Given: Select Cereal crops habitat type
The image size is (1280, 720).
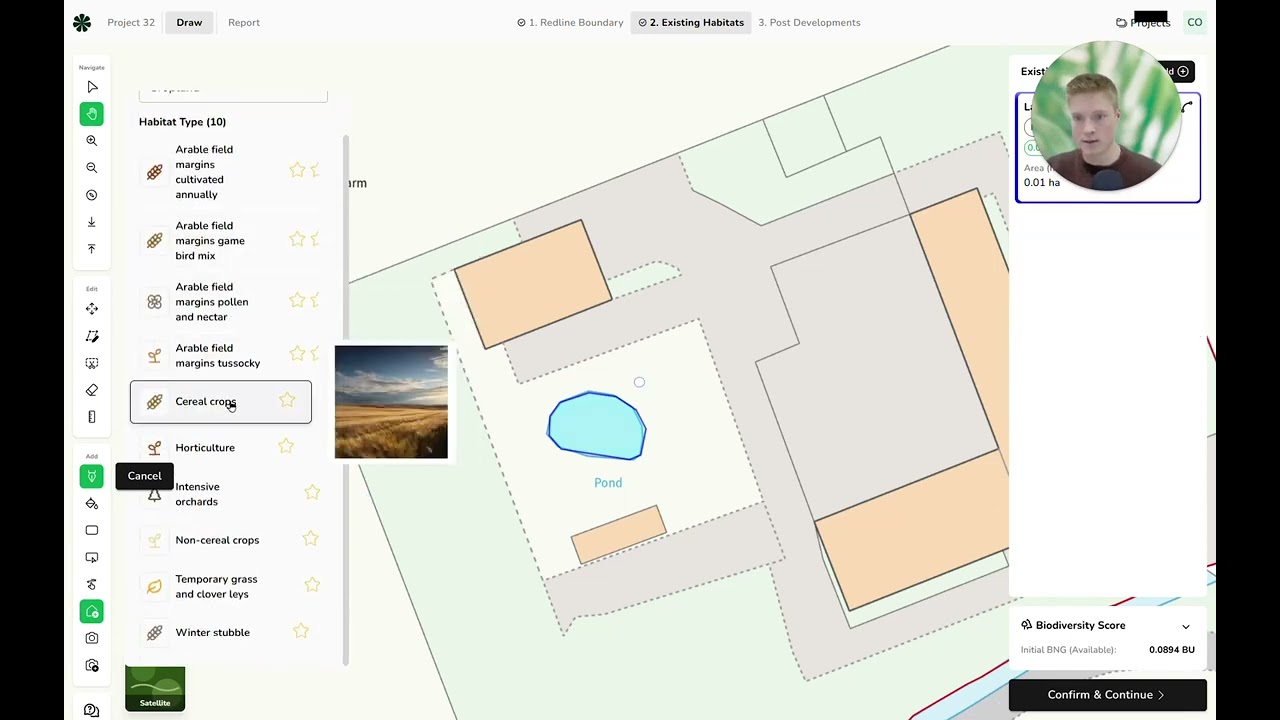Looking at the screenshot, I should point(220,402).
